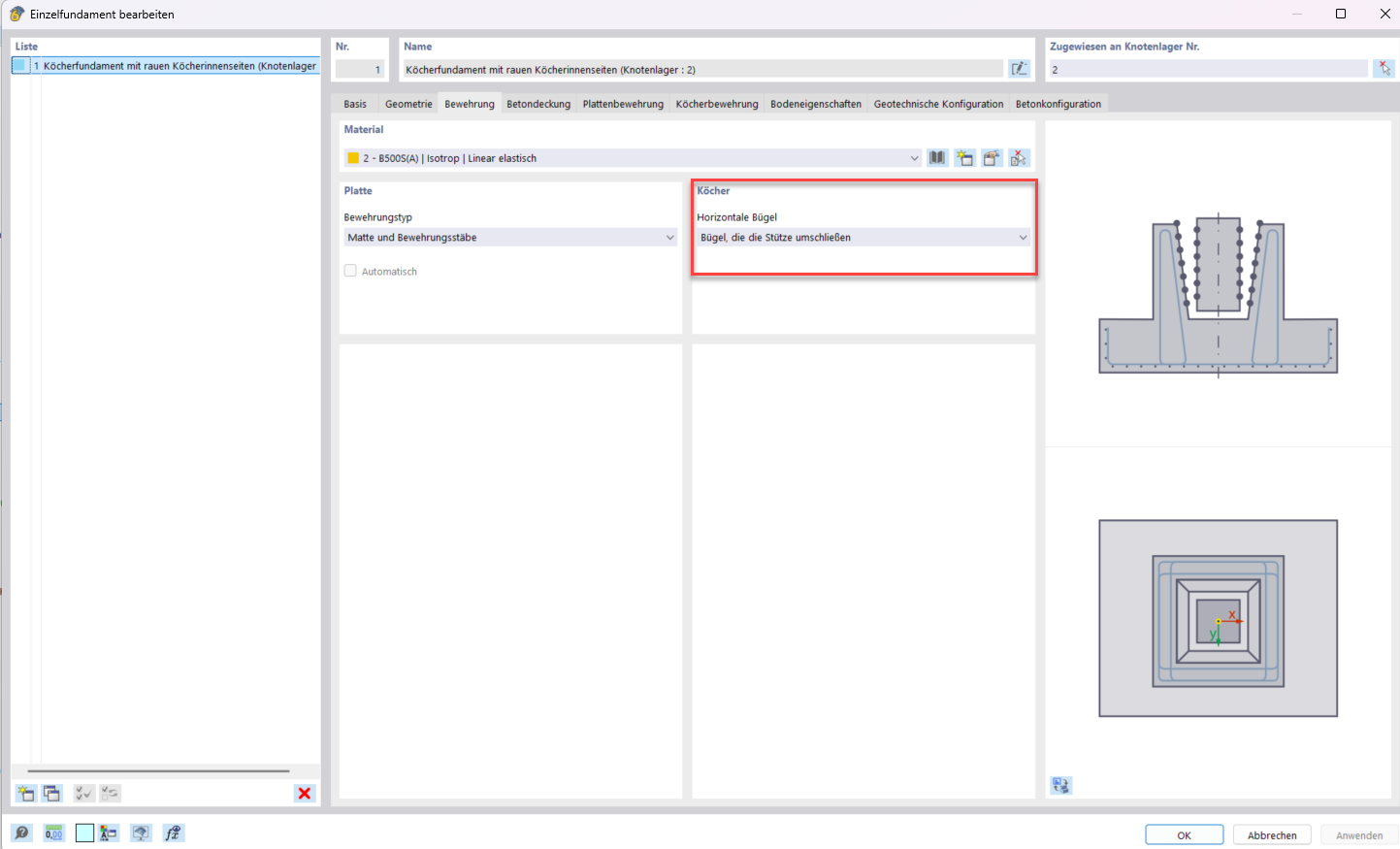
Task: Open the Betondeckung tab
Action: click(538, 103)
